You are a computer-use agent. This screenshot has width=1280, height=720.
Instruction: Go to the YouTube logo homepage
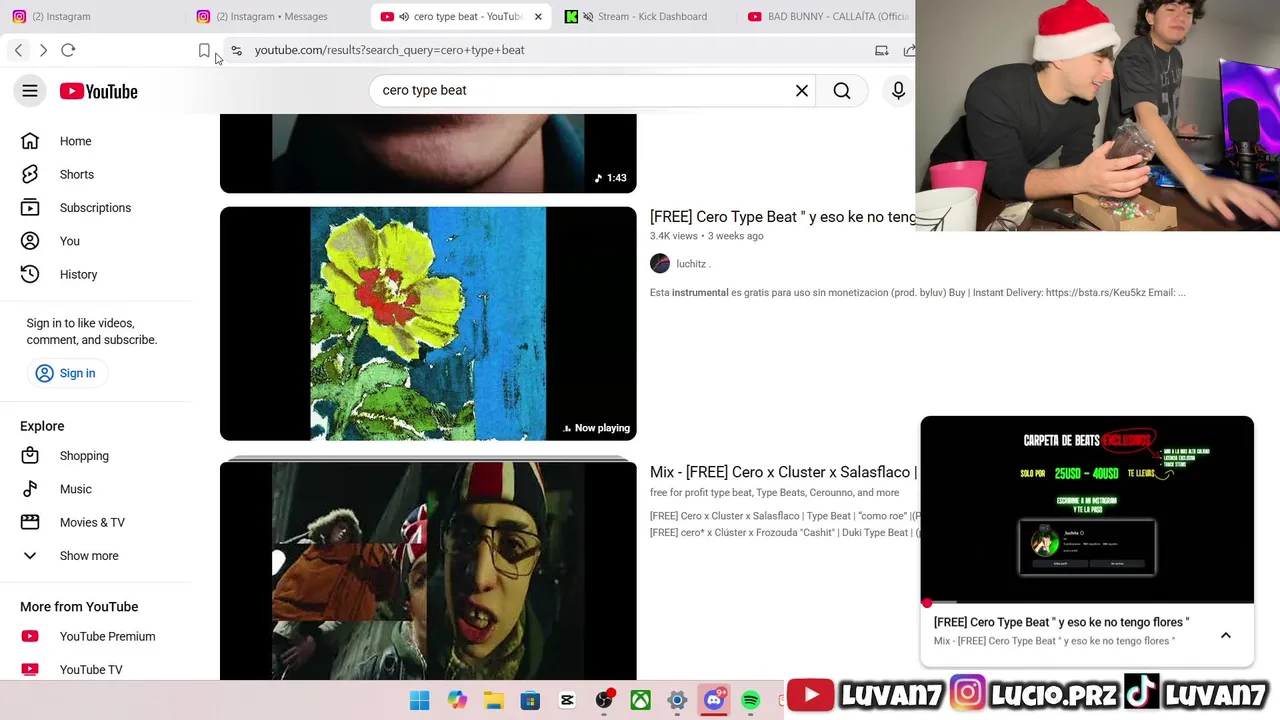coord(98,91)
